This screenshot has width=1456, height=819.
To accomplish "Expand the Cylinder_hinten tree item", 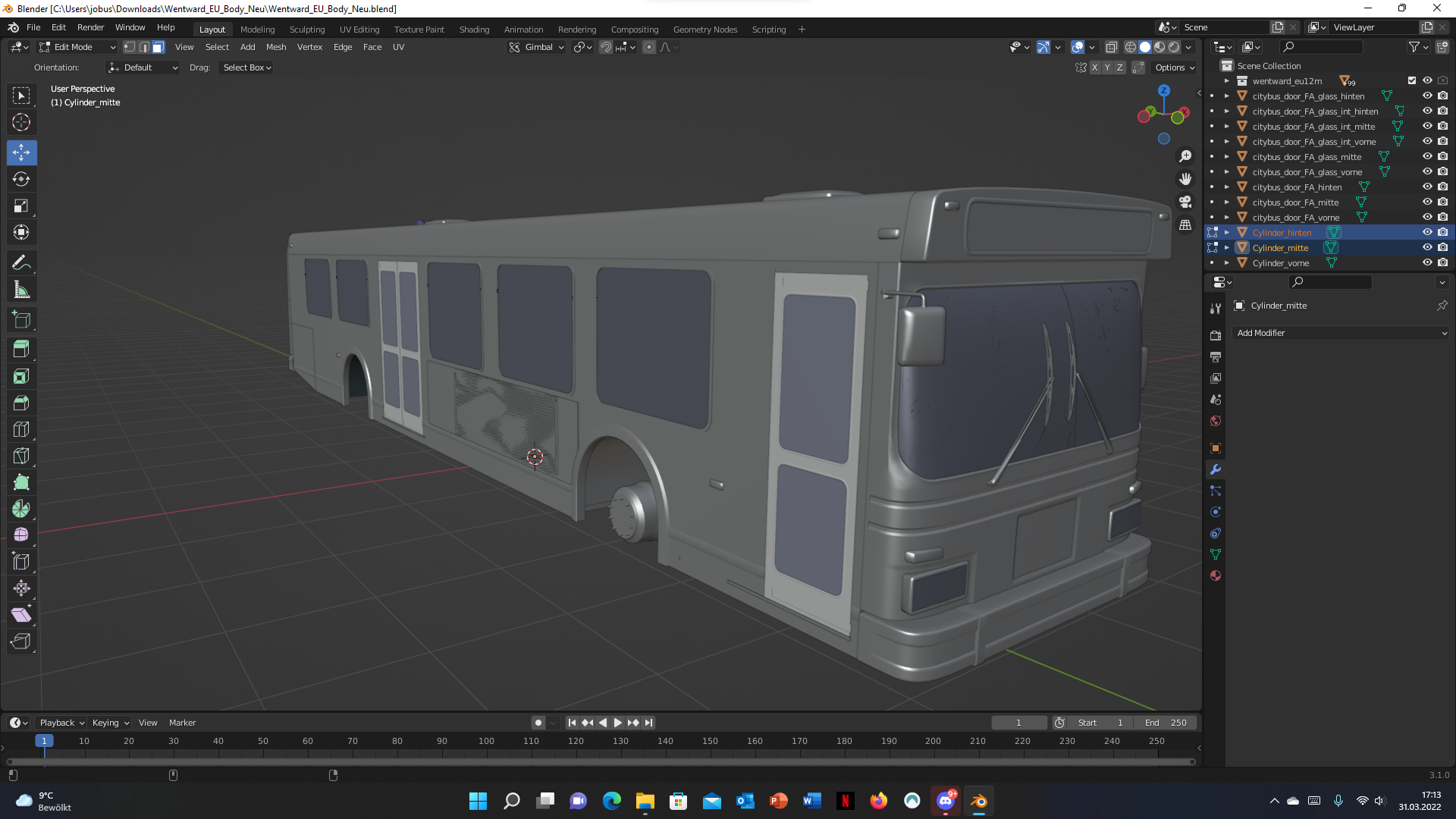I will [1226, 233].
